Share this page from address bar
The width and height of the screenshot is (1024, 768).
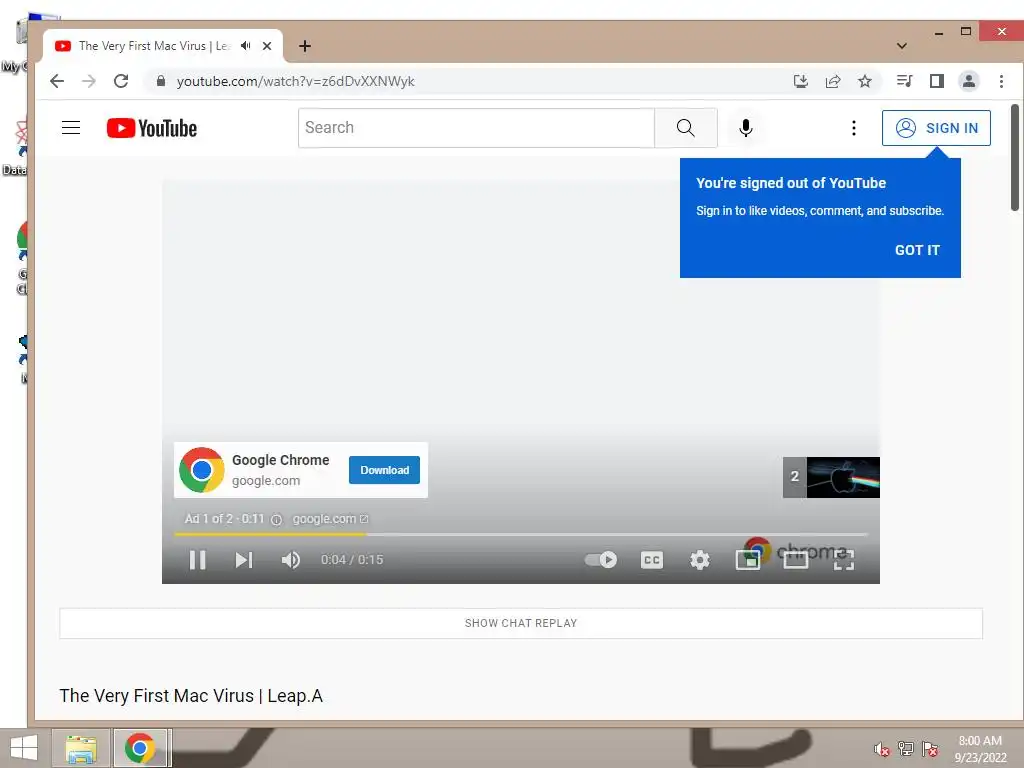833,81
